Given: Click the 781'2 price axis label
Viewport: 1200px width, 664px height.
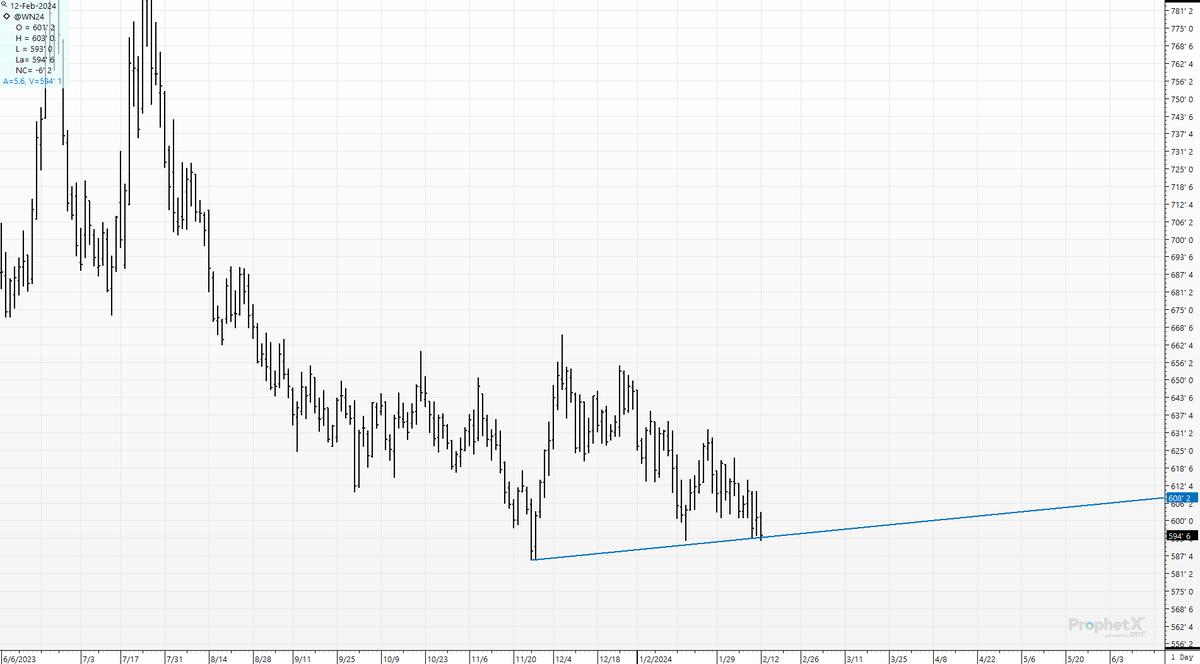Looking at the screenshot, I should point(1181,11).
